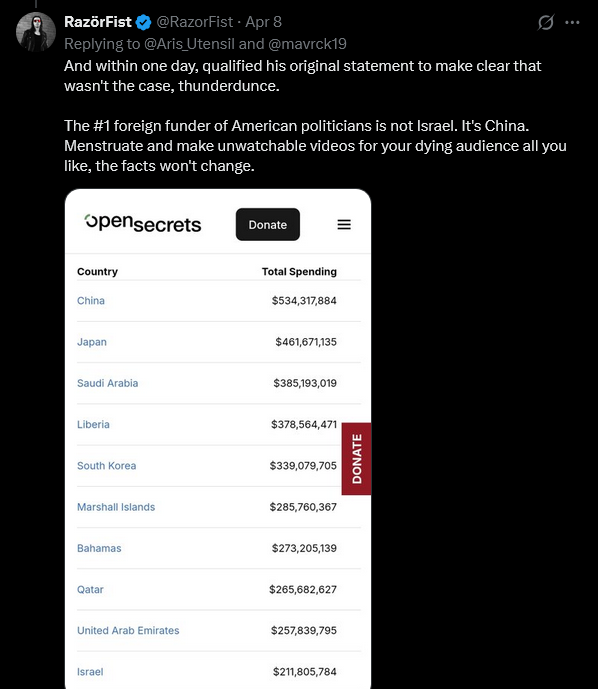Click the Qatar country link

pyautogui.click(x=90, y=590)
